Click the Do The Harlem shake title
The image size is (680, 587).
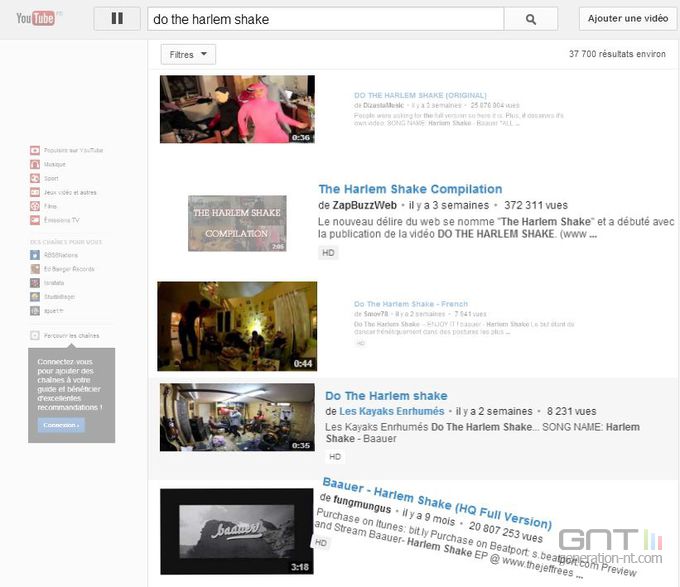tap(386, 396)
